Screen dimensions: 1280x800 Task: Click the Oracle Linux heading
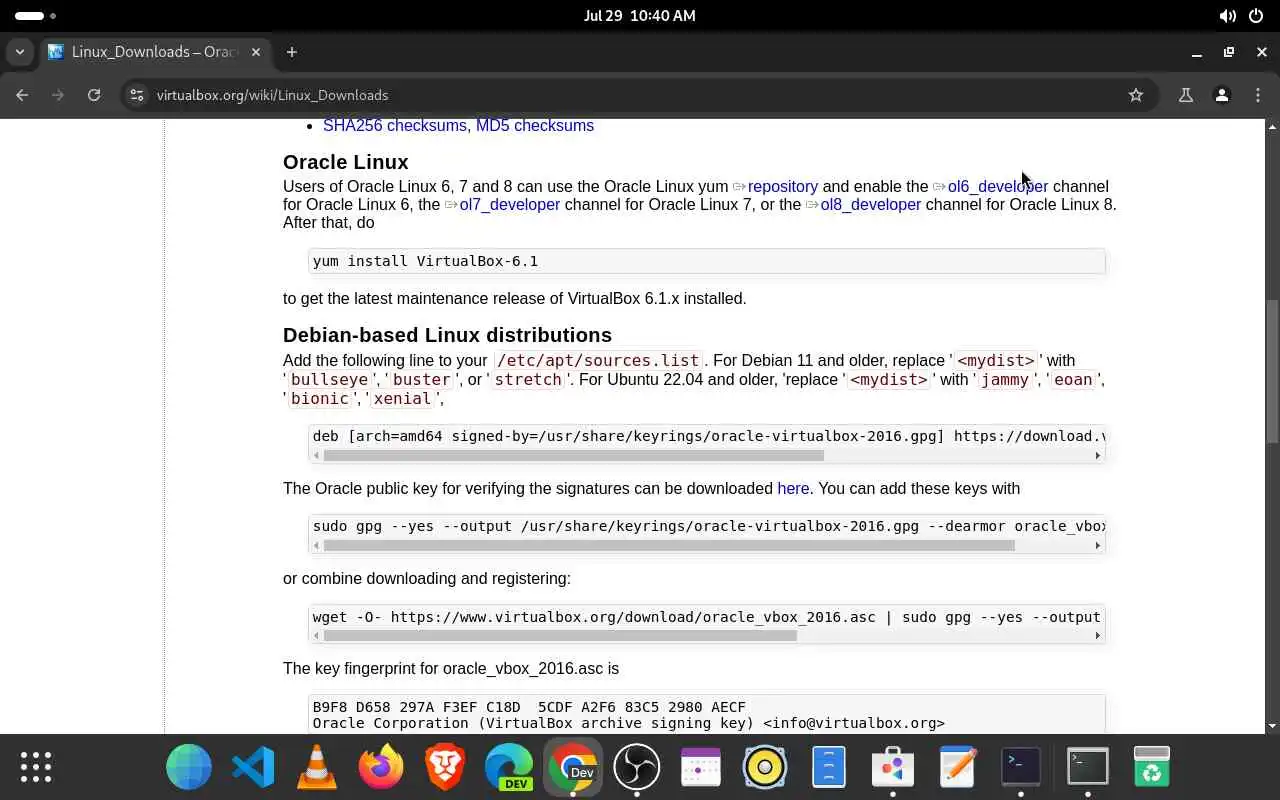point(345,162)
